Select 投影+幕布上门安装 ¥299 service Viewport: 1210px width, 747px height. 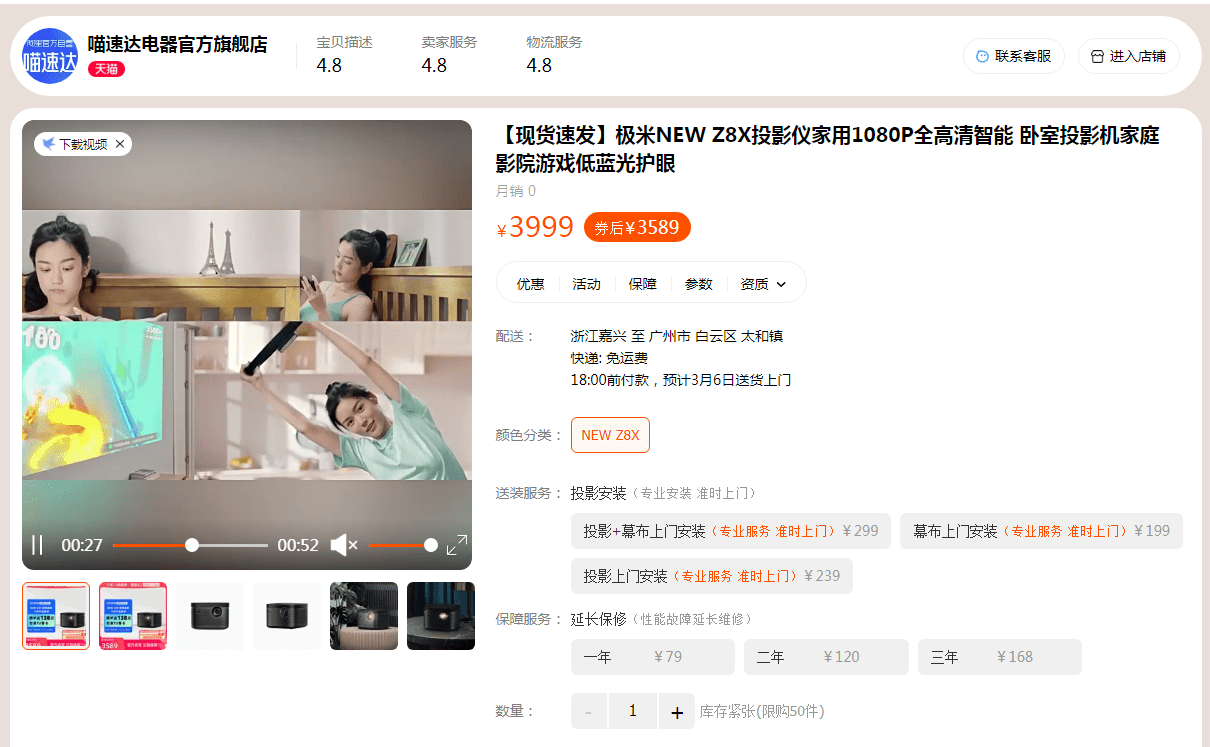point(731,531)
